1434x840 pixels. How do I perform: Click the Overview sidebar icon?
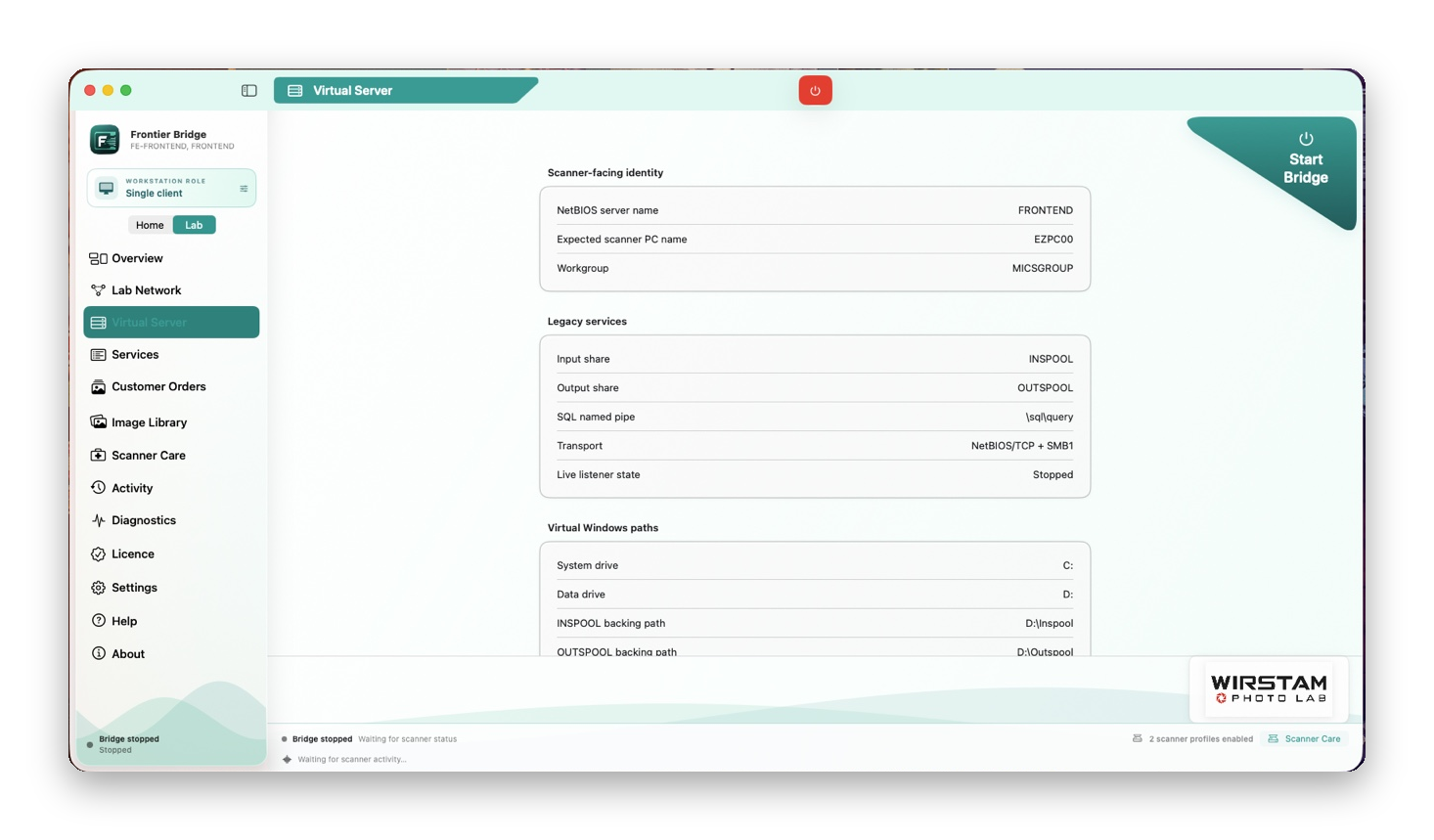pyautogui.click(x=98, y=259)
